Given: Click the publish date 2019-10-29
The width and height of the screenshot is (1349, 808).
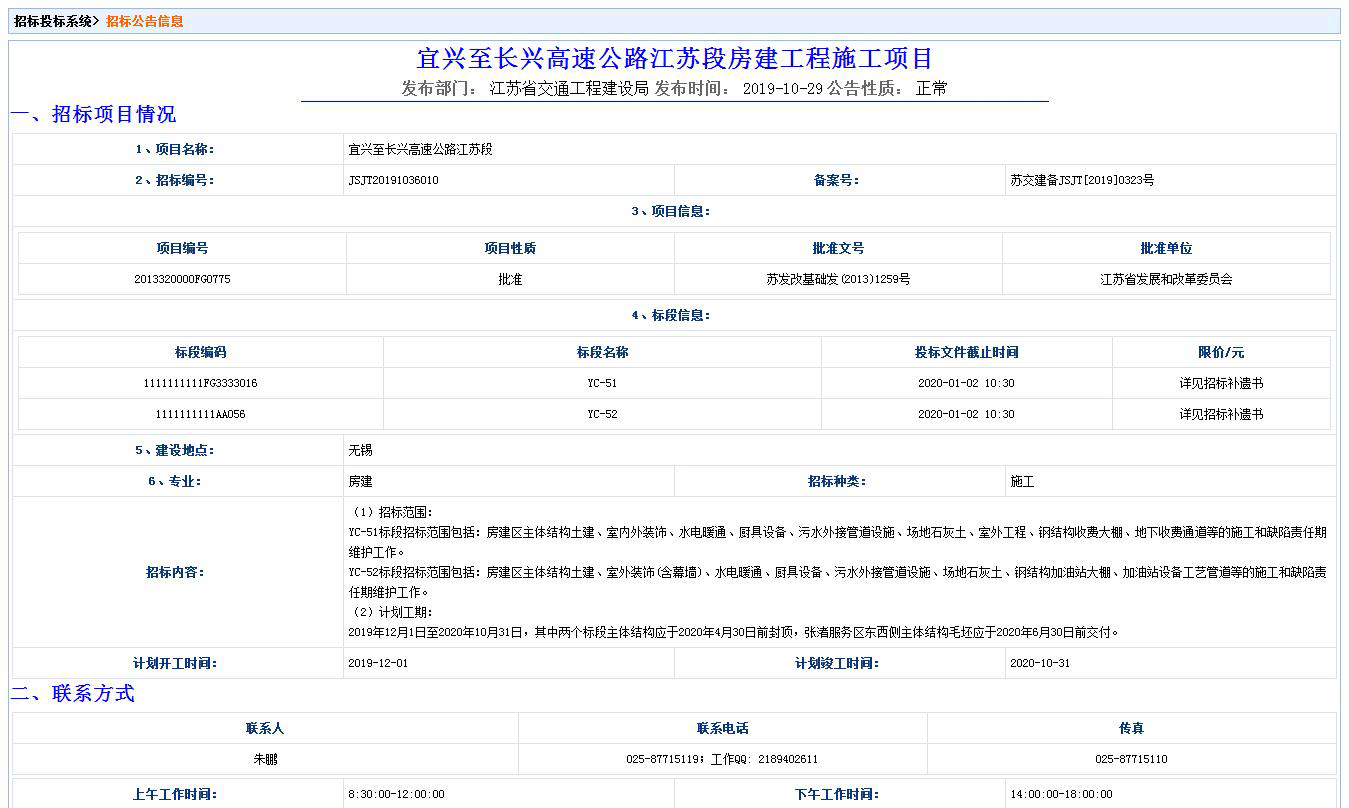Looking at the screenshot, I should click(783, 88).
